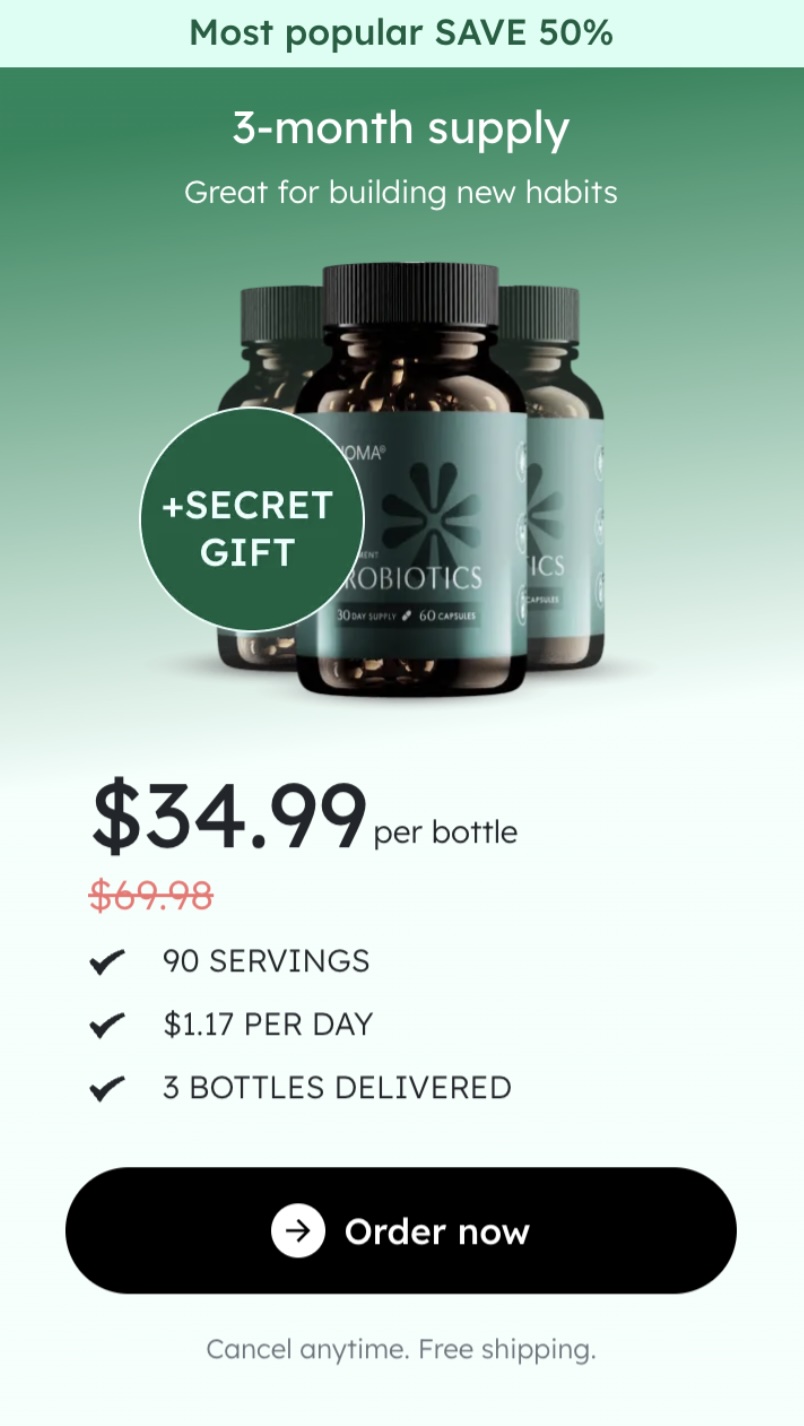Click the black cap of center bottle
This screenshot has height=1426, width=804.
[410, 295]
